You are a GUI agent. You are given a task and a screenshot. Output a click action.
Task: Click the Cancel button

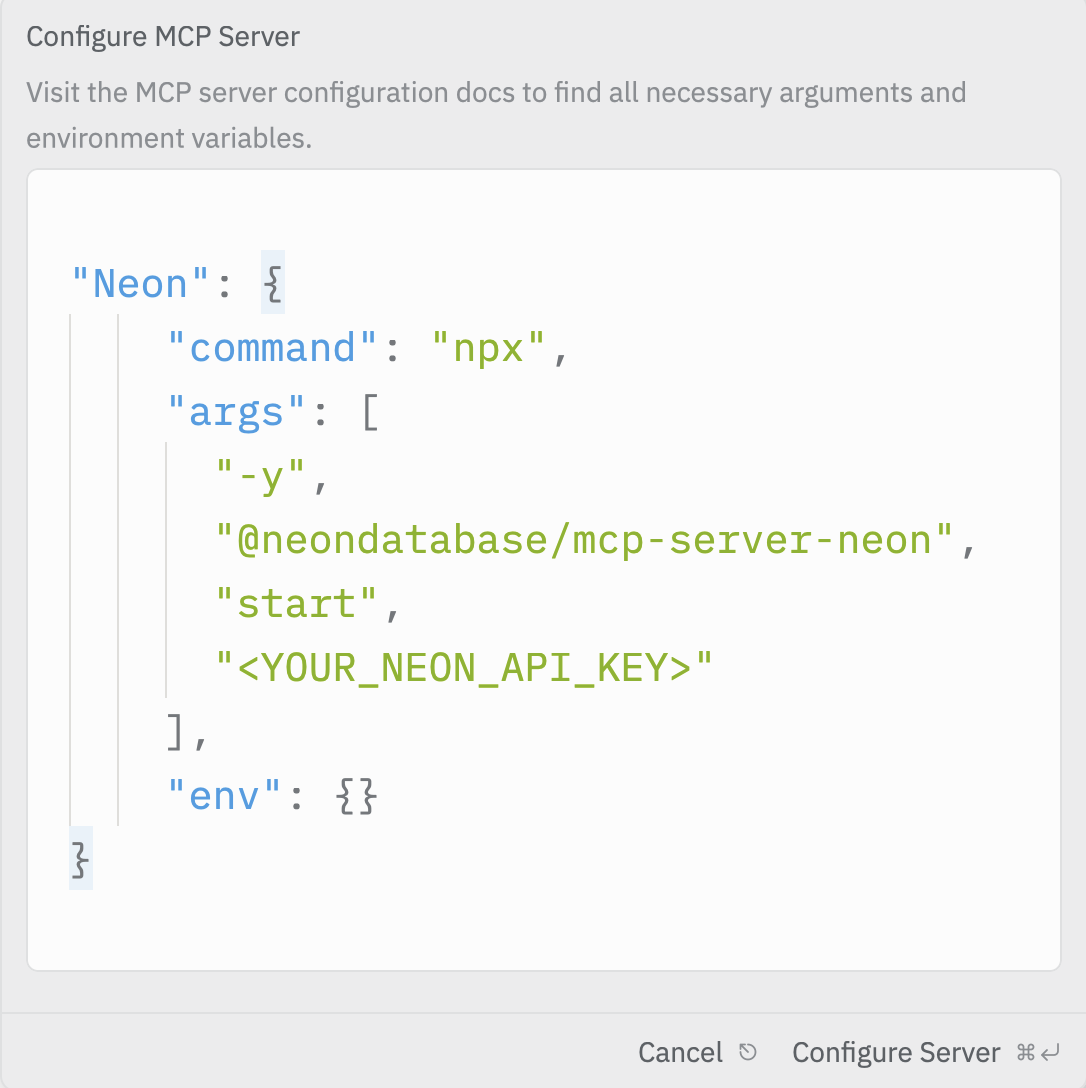[x=681, y=1051]
